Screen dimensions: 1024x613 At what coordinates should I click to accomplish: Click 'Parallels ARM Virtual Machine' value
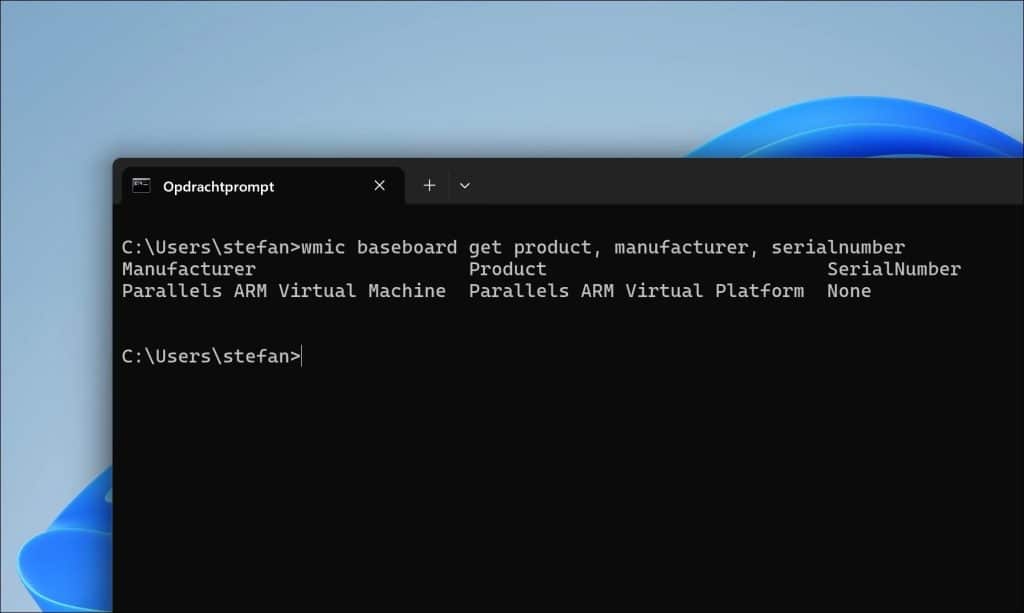pos(284,291)
